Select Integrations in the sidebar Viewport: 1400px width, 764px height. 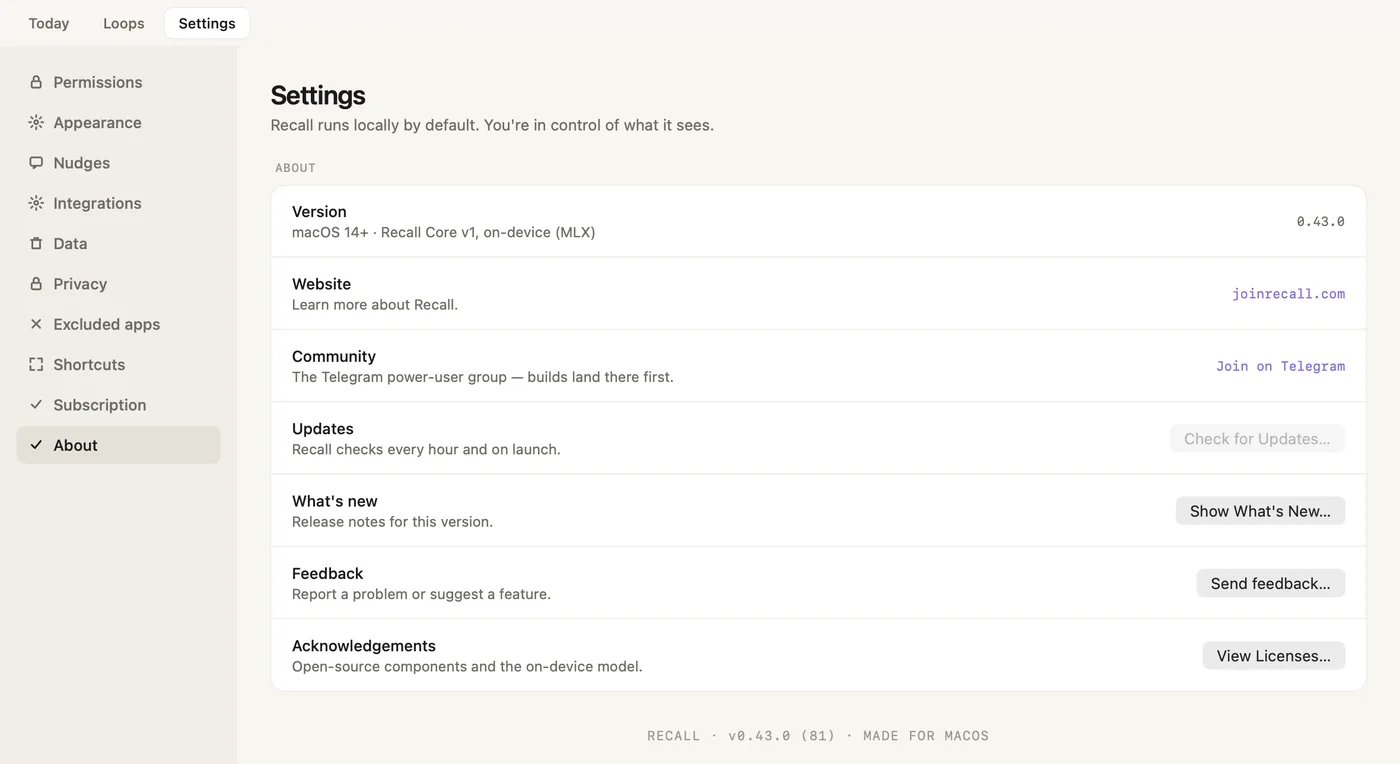click(118, 203)
